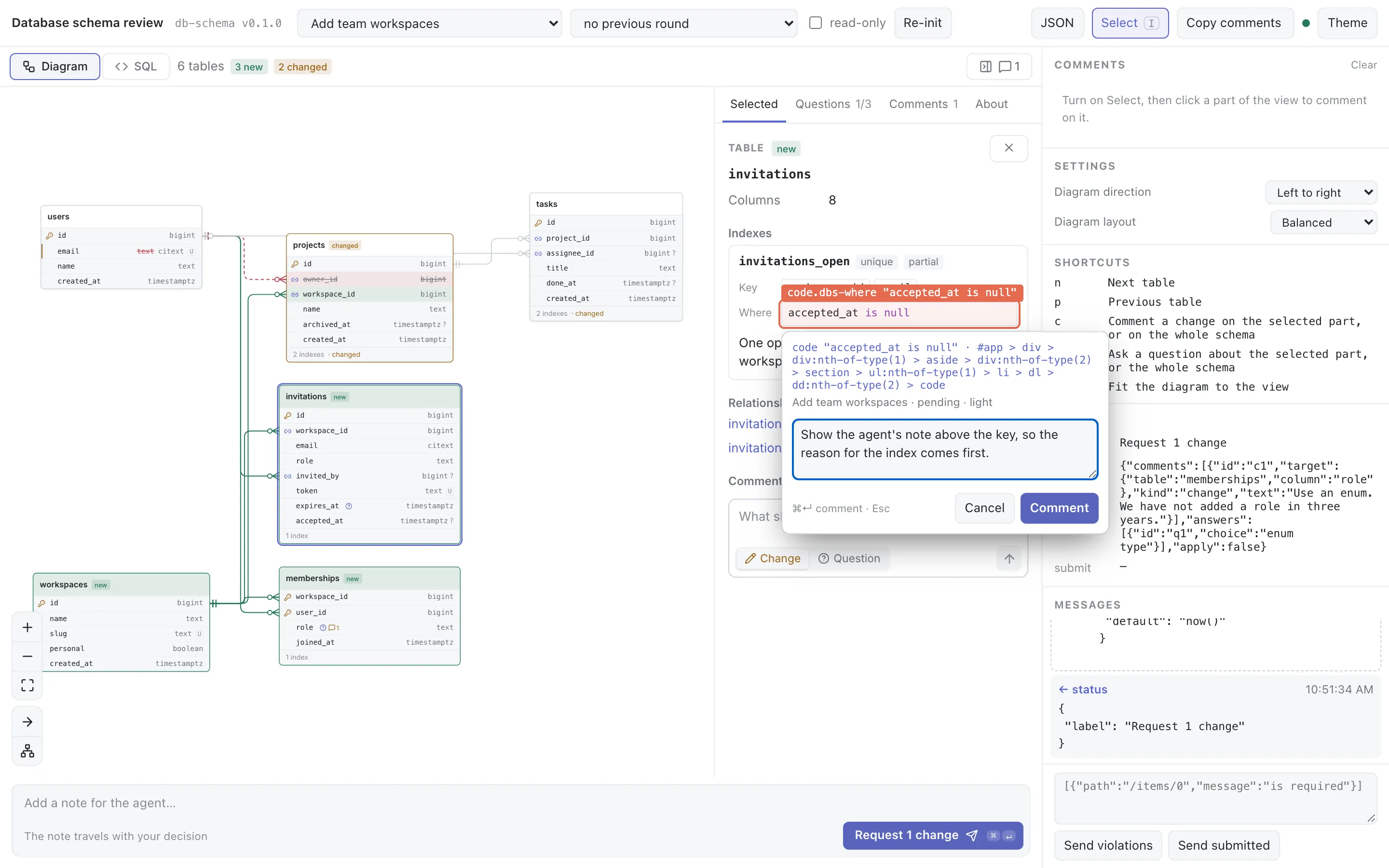Screen dimensions: 1389x868
Task: Click the link icon beside tasks assignee_id
Action: [x=538, y=253]
